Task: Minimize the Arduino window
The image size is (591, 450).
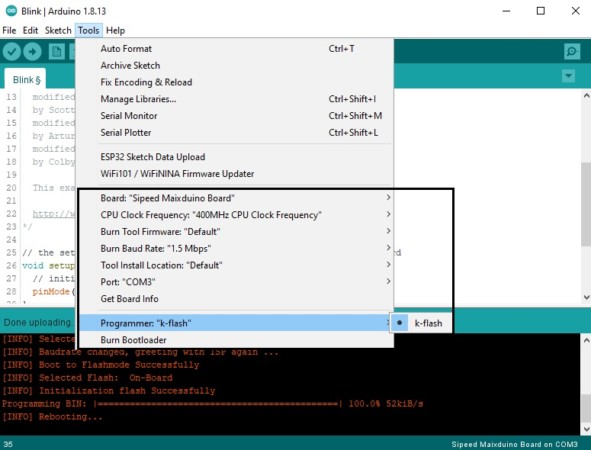Action: tap(506, 11)
